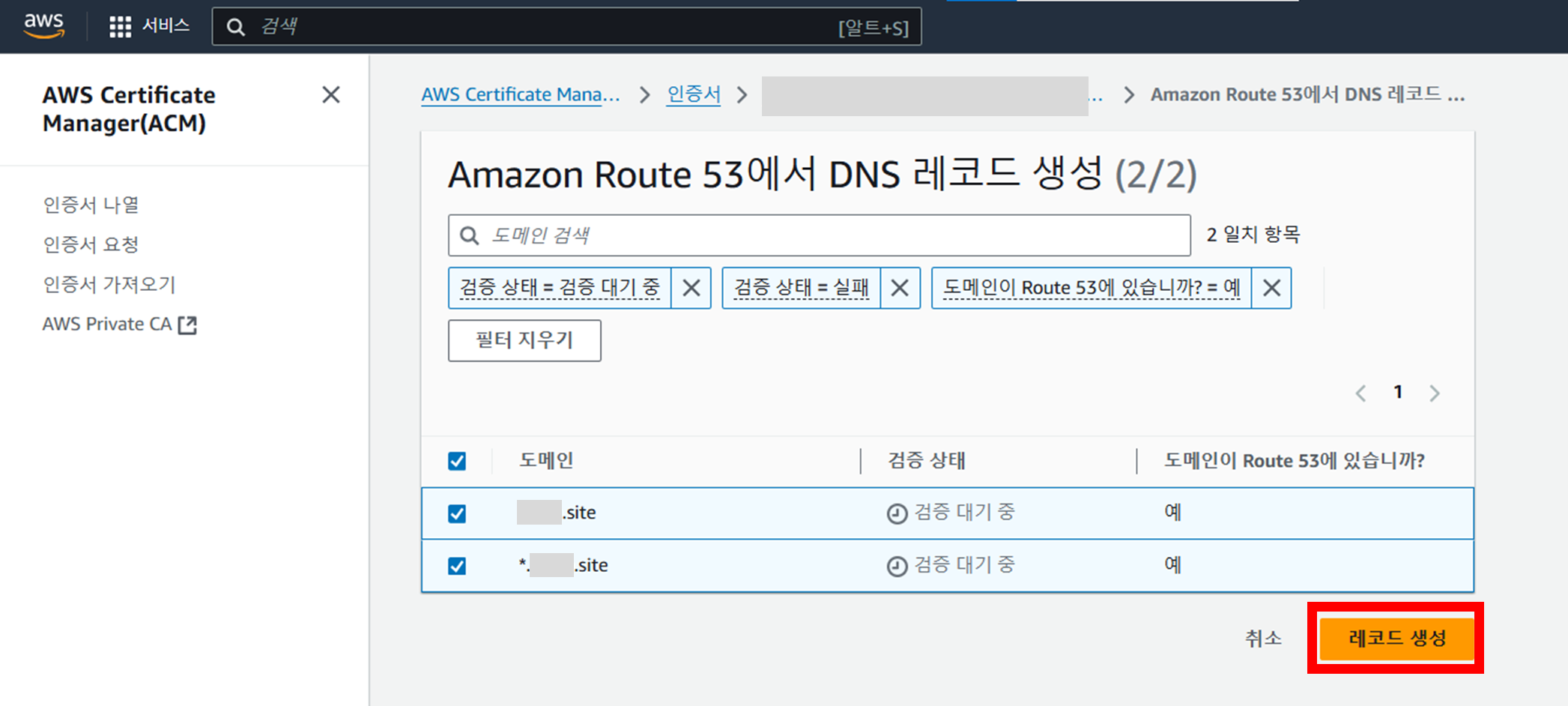Remove the Route 53 = 예 filter
This screenshot has height=706, width=1568.
[1271, 288]
